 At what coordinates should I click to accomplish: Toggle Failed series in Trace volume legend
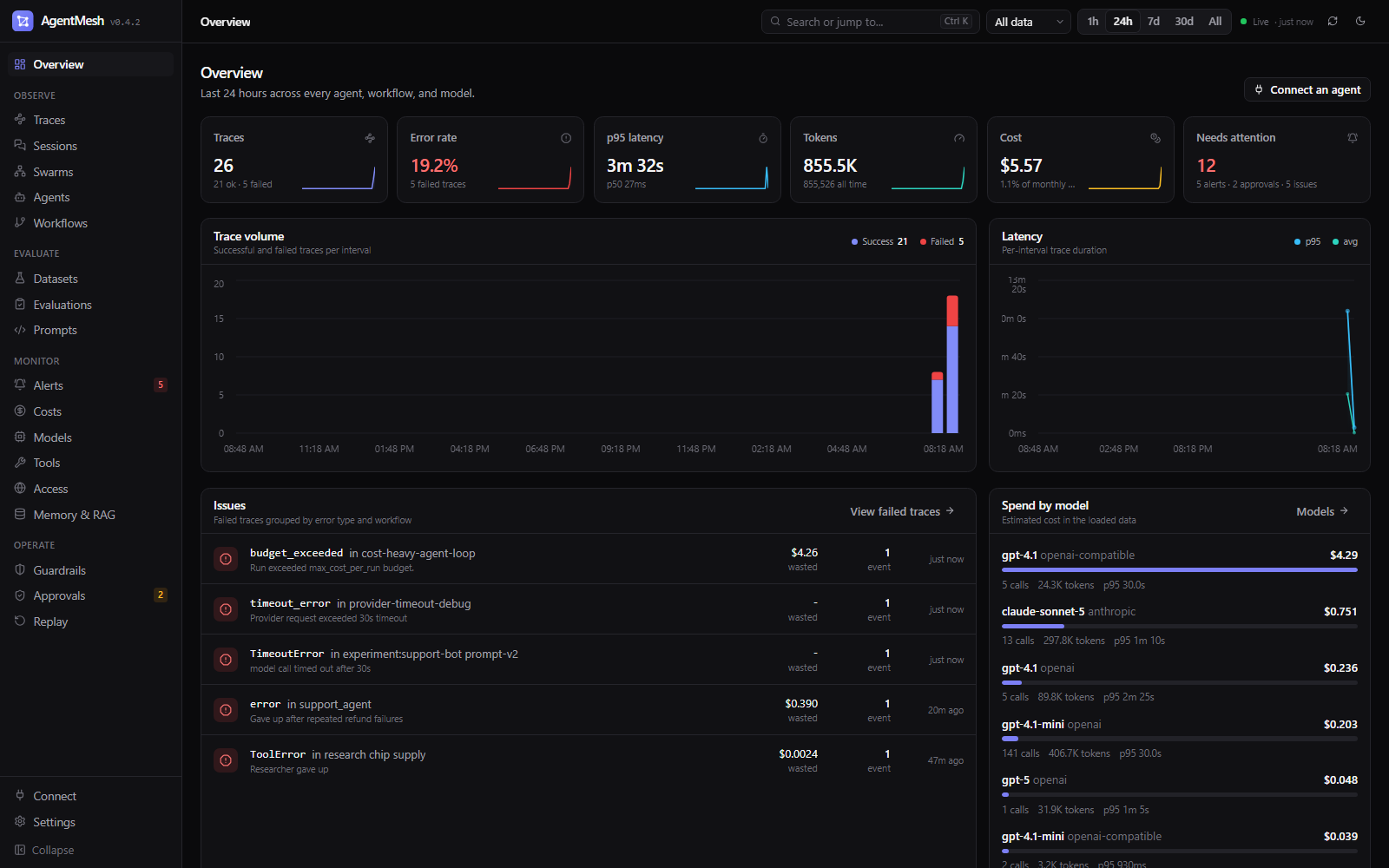point(942,242)
